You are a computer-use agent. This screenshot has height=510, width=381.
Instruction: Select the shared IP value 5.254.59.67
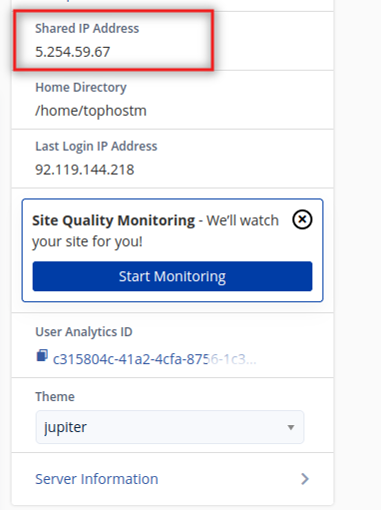click(73, 52)
